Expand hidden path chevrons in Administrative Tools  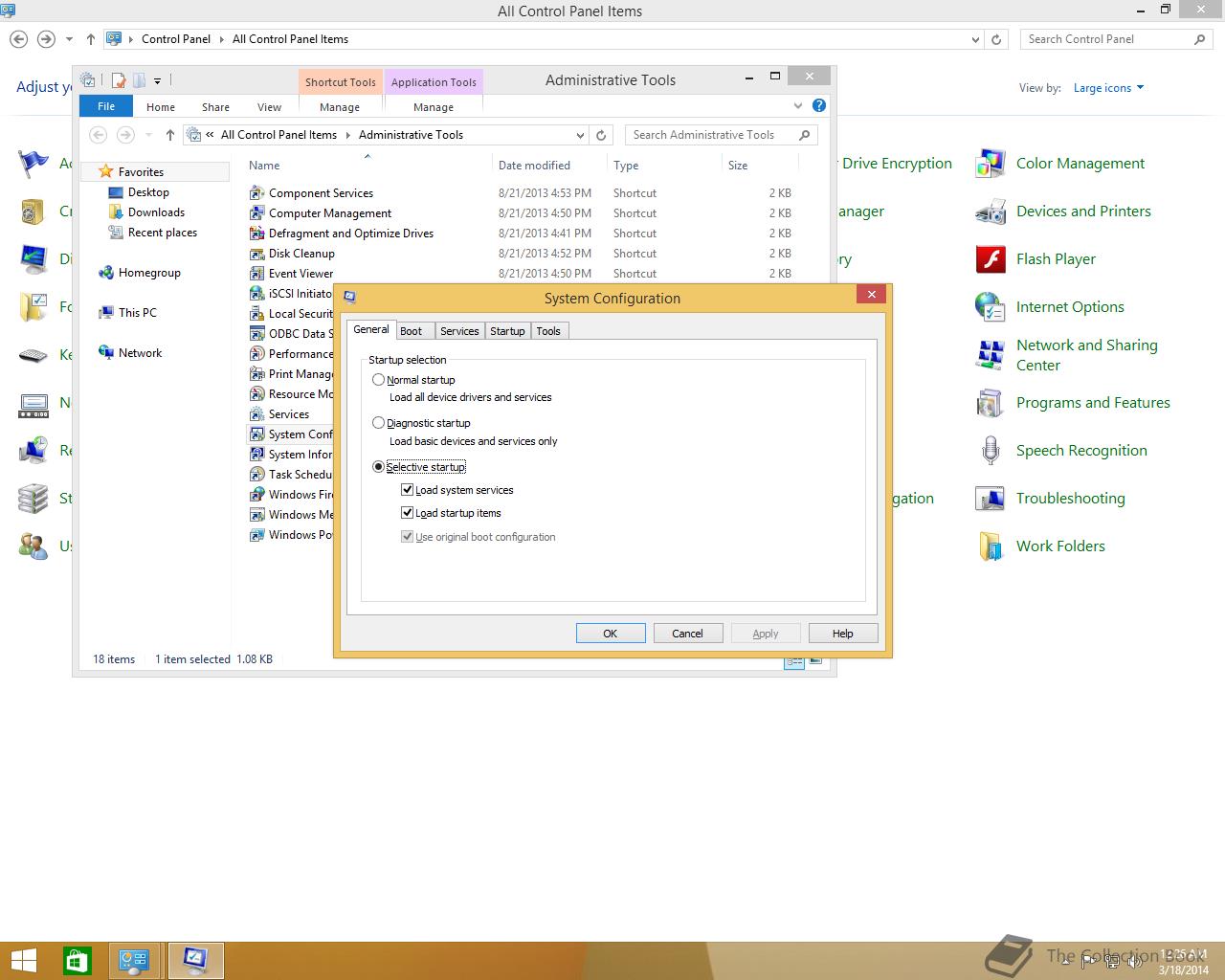pyautogui.click(x=210, y=135)
